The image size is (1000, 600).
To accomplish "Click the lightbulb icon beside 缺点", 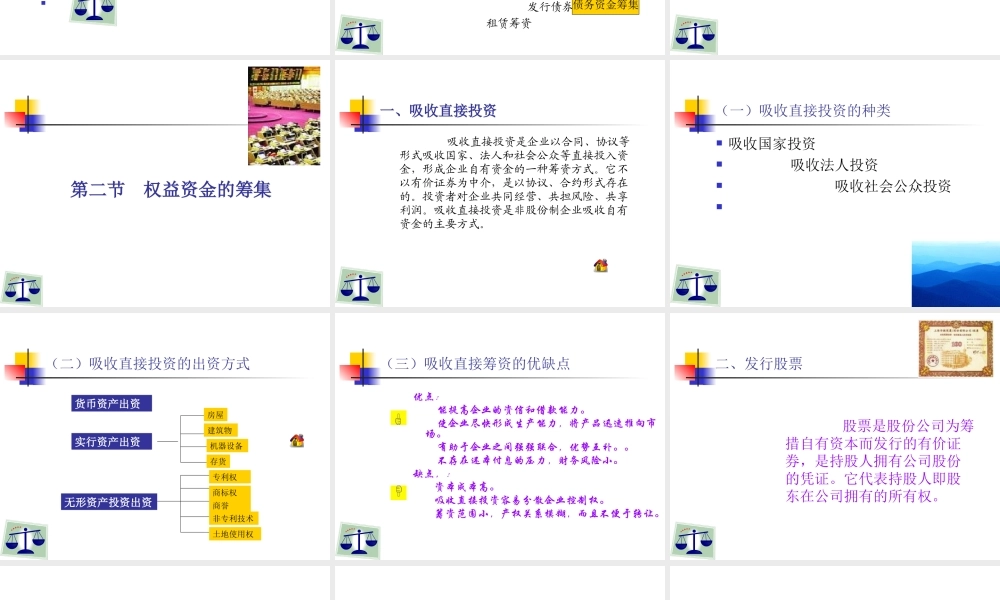I will (x=398, y=491).
